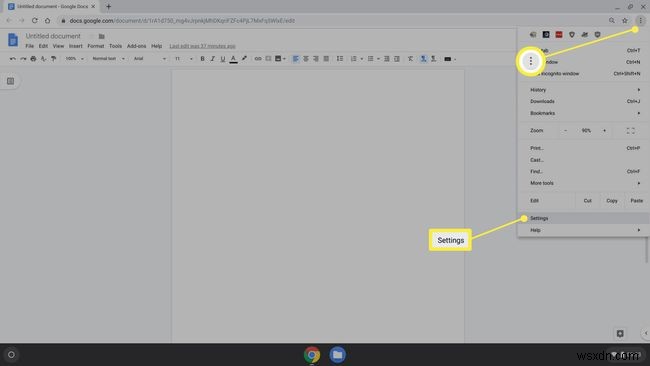Align text right
The image size is (650, 366).
(316, 59)
